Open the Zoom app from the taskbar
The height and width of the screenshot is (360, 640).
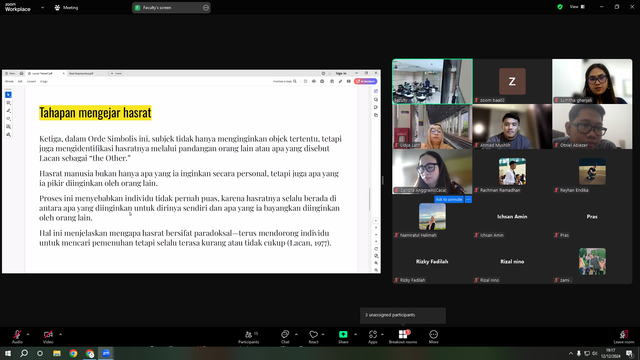[106, 353]
